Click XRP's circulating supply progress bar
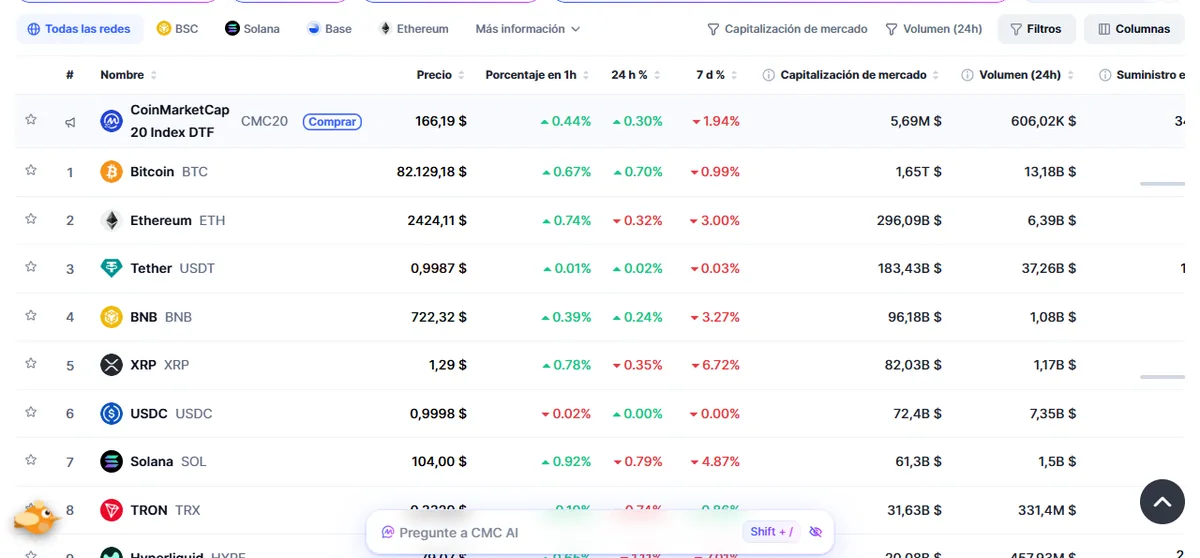 pos(1162,377)
